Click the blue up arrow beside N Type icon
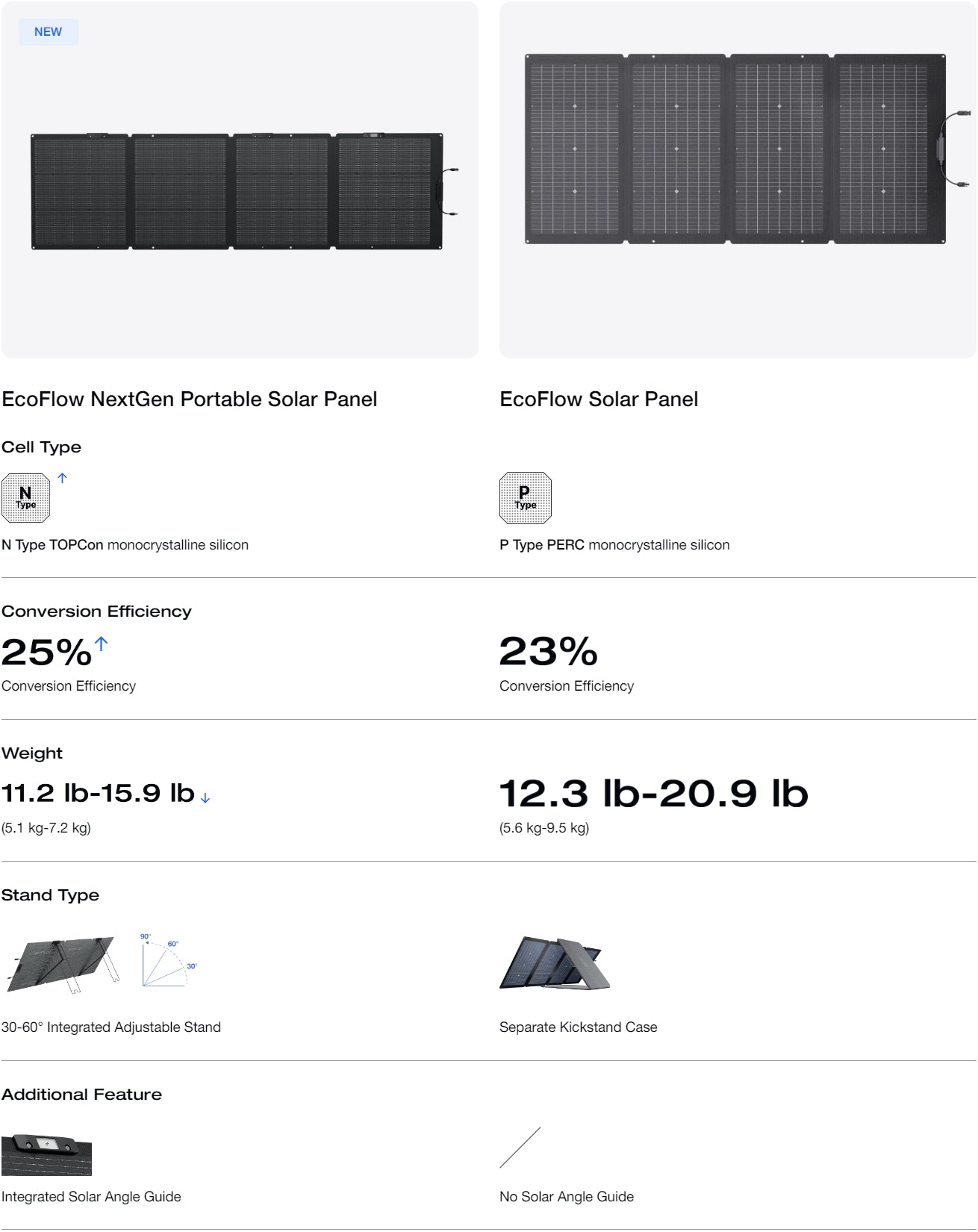978x1232 pixels. pos(63,478)
